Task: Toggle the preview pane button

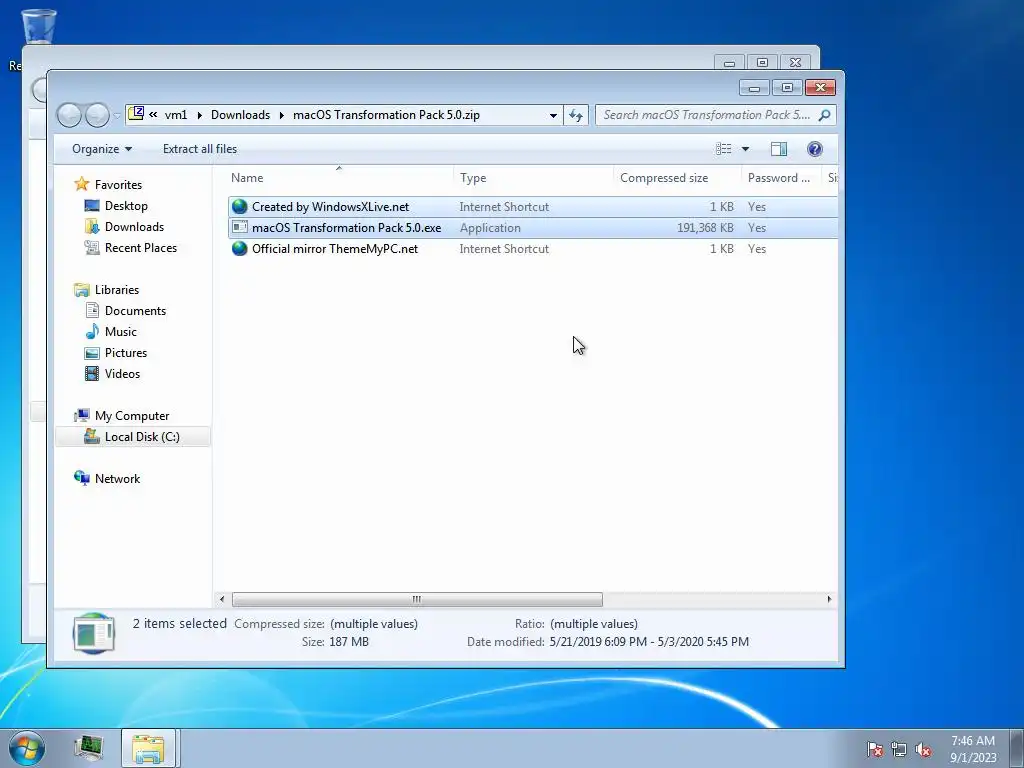Action: pyautogui.click(x=779, y=149)
